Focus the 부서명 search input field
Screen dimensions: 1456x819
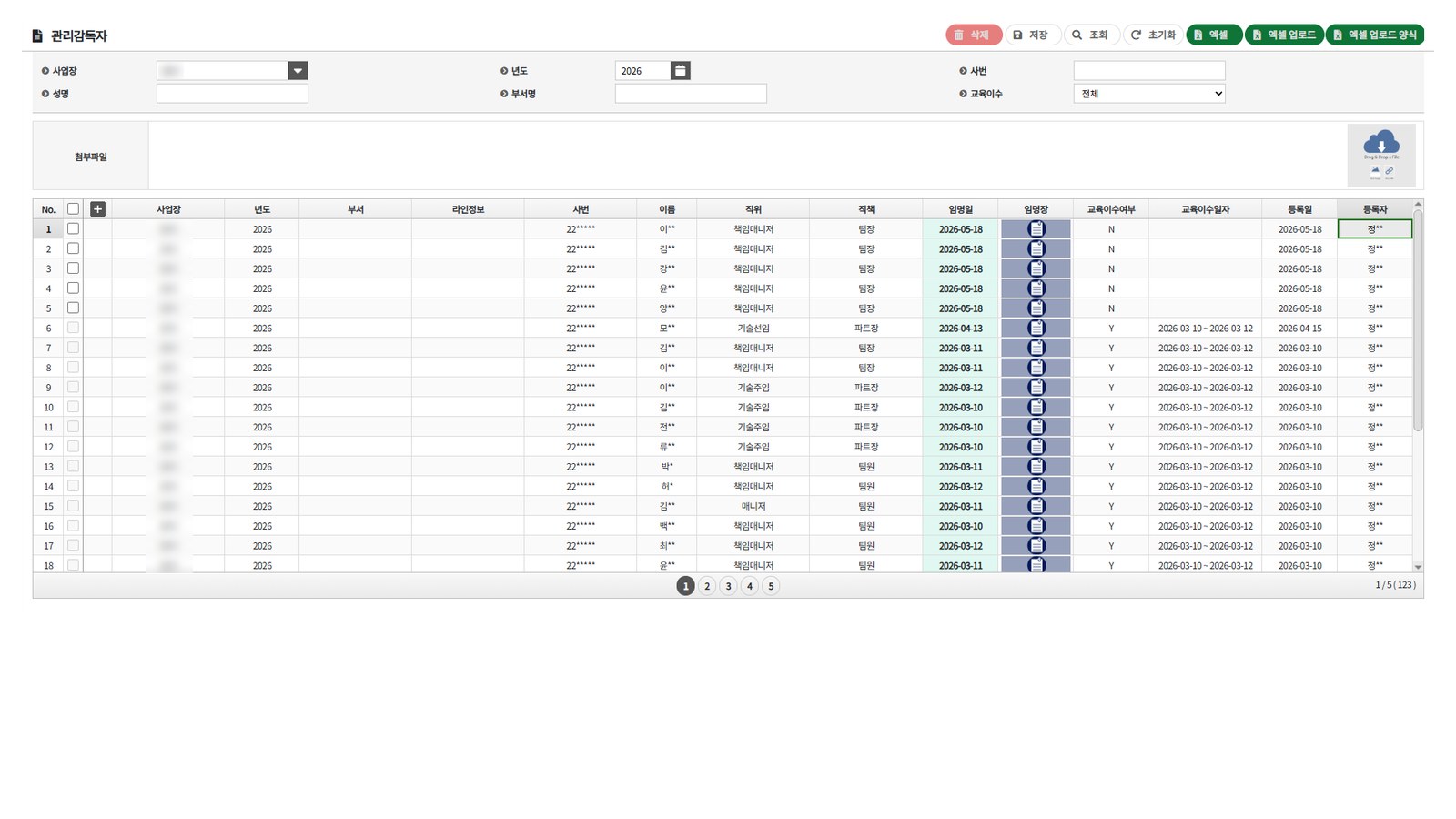pyautogui.click(x=691, y=94)
